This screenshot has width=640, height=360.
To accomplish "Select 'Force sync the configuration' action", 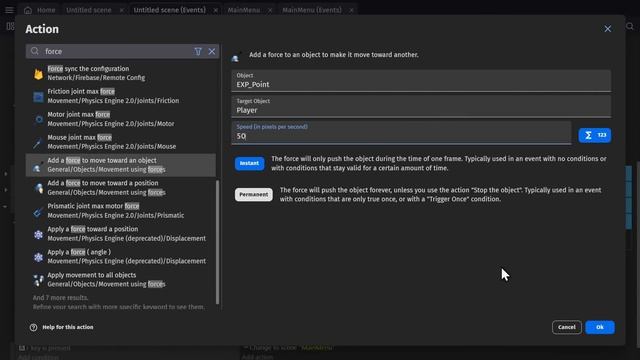I will pos(120,73).
